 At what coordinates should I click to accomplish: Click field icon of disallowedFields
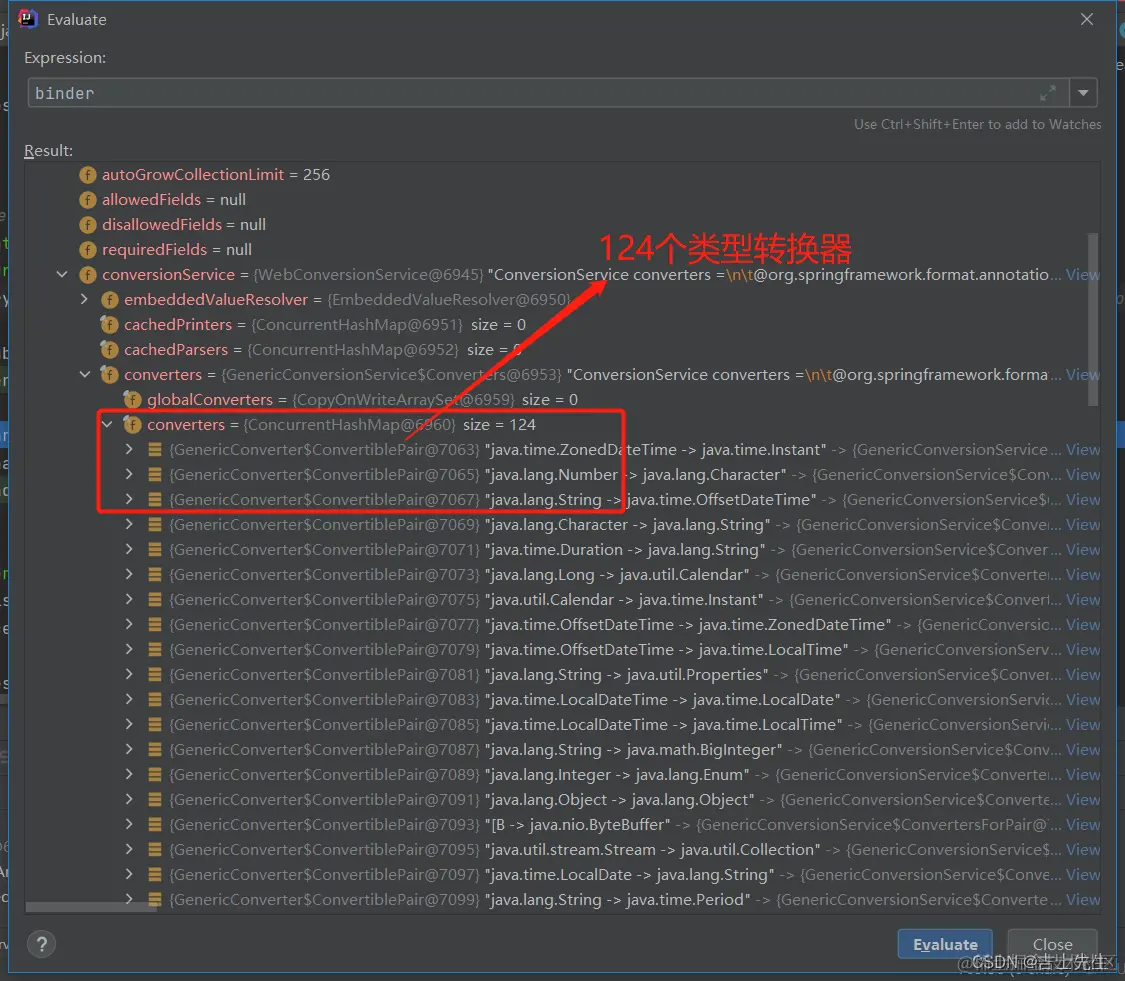coord(88,225)
